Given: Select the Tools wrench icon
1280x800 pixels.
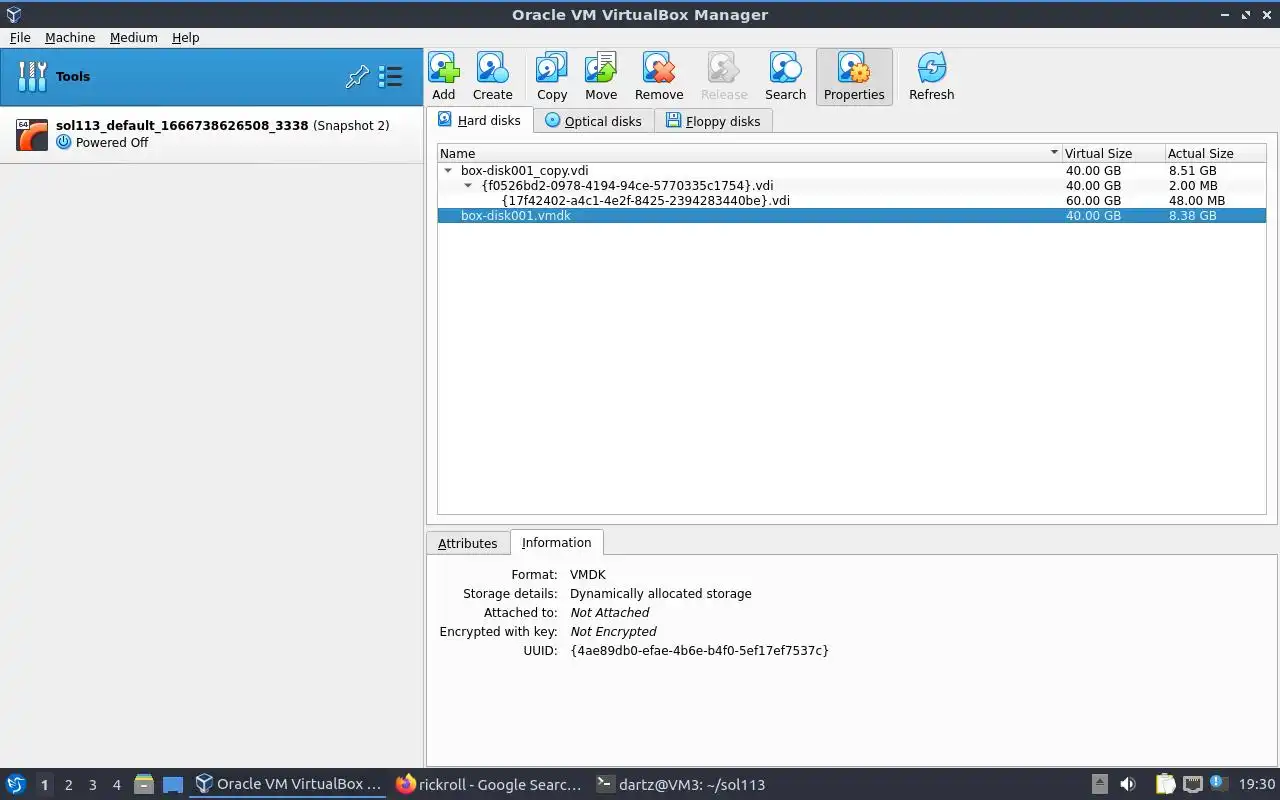Looking at the screenshot, I should point(32,76).
